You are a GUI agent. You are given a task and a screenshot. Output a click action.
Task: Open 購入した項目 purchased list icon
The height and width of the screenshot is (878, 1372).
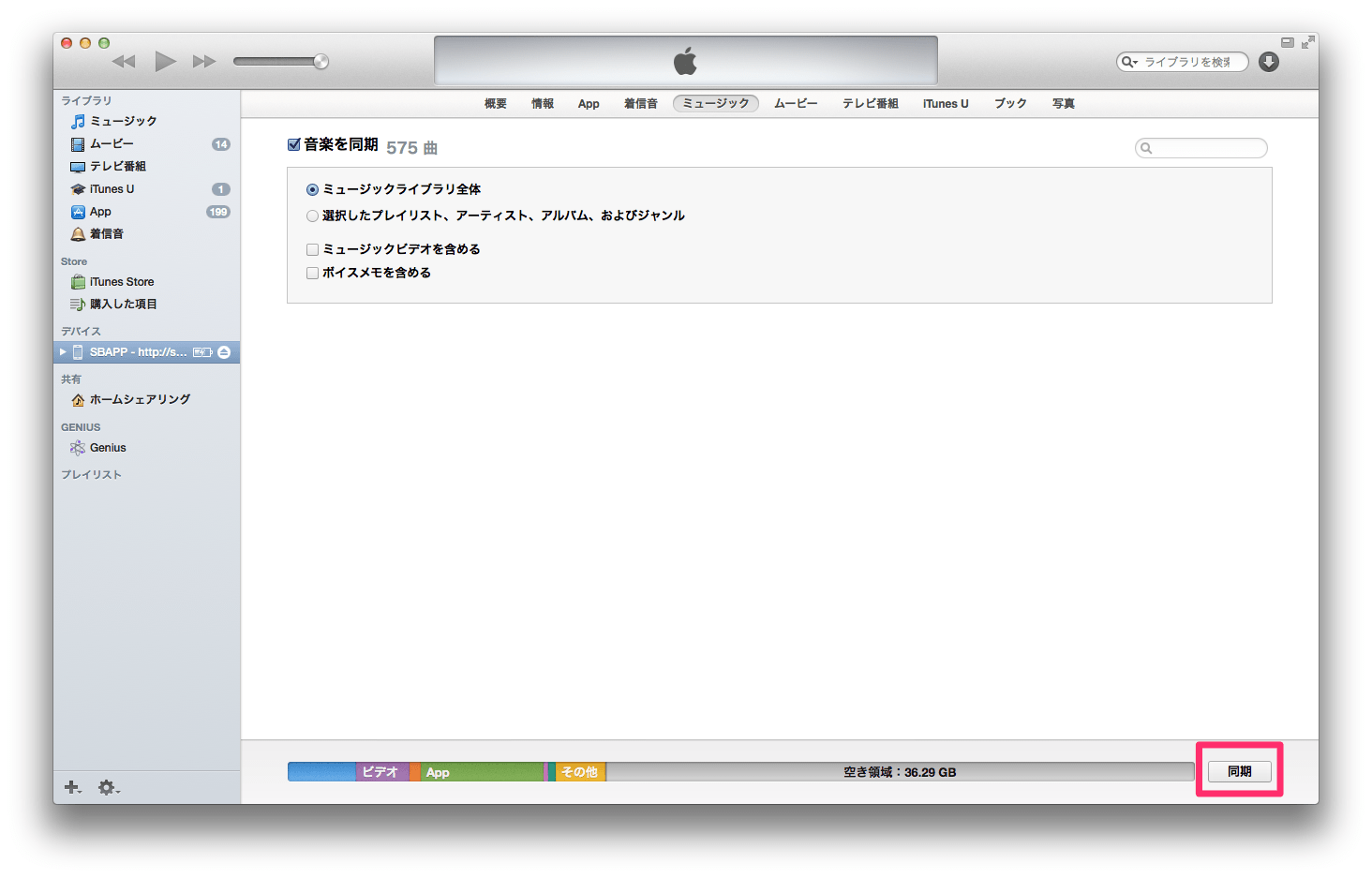click(x=78, y=305)
